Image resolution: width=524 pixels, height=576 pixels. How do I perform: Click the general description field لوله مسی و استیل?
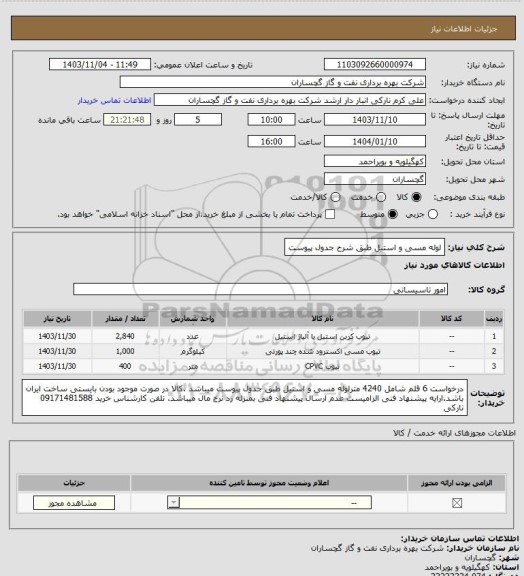coord(365,248)
